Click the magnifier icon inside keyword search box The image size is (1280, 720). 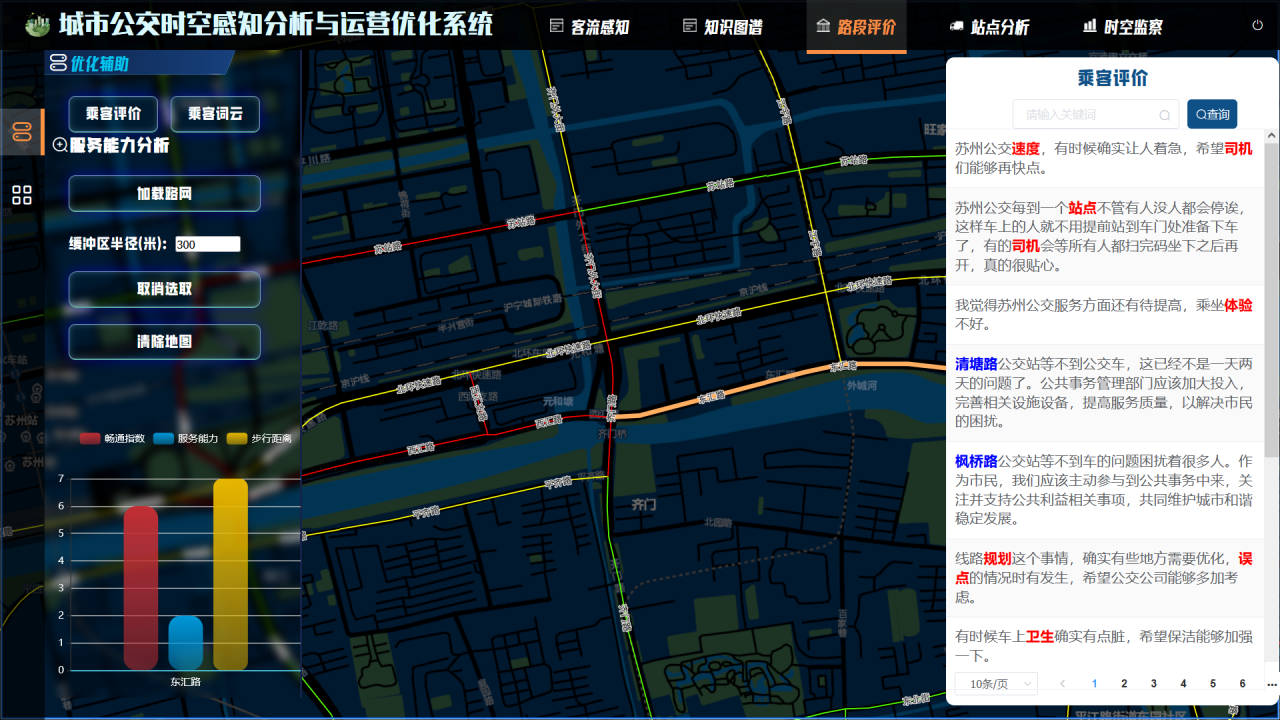1165,115
